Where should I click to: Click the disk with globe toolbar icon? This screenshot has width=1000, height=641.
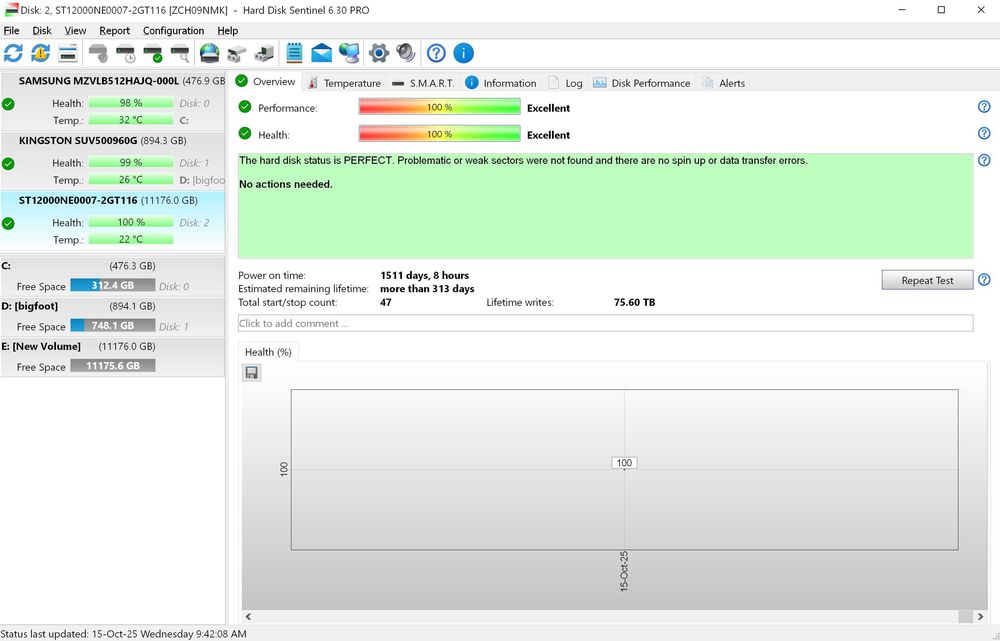point(209,53)
